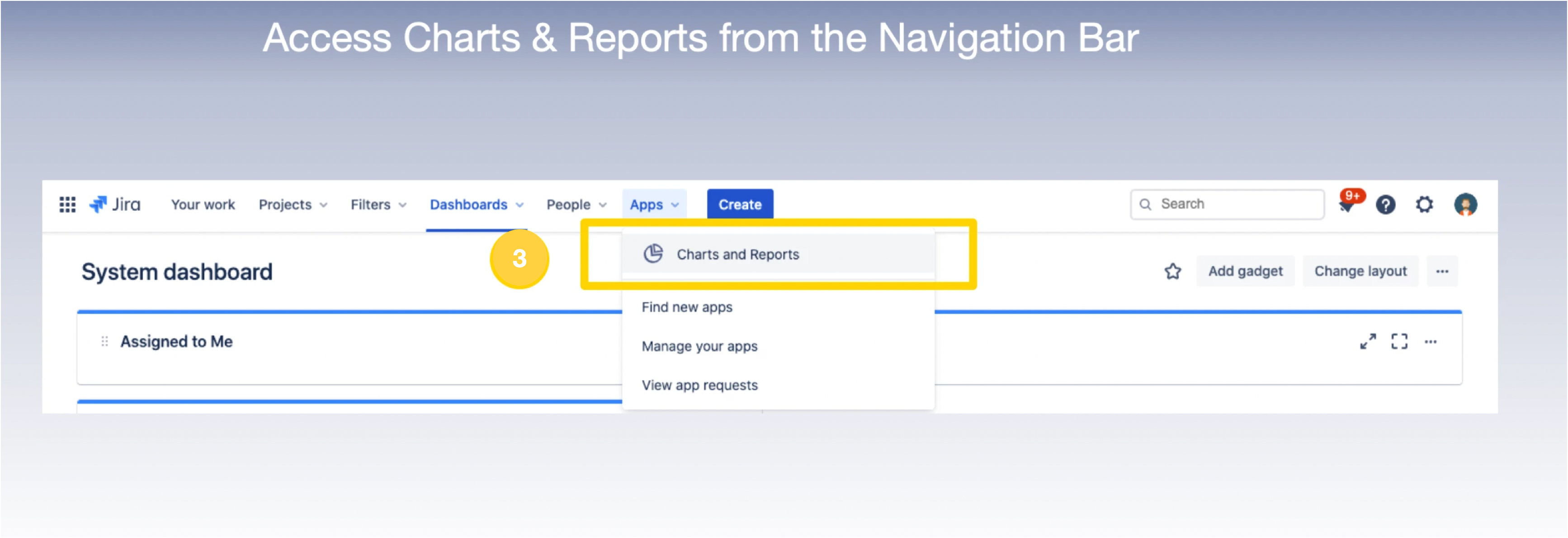Image resolution: width=1568 pixels, height=538 pixels.
Task: Minimize the Assigned to Me gadget
Action: pyautogui.click(x=1368, y=341)
